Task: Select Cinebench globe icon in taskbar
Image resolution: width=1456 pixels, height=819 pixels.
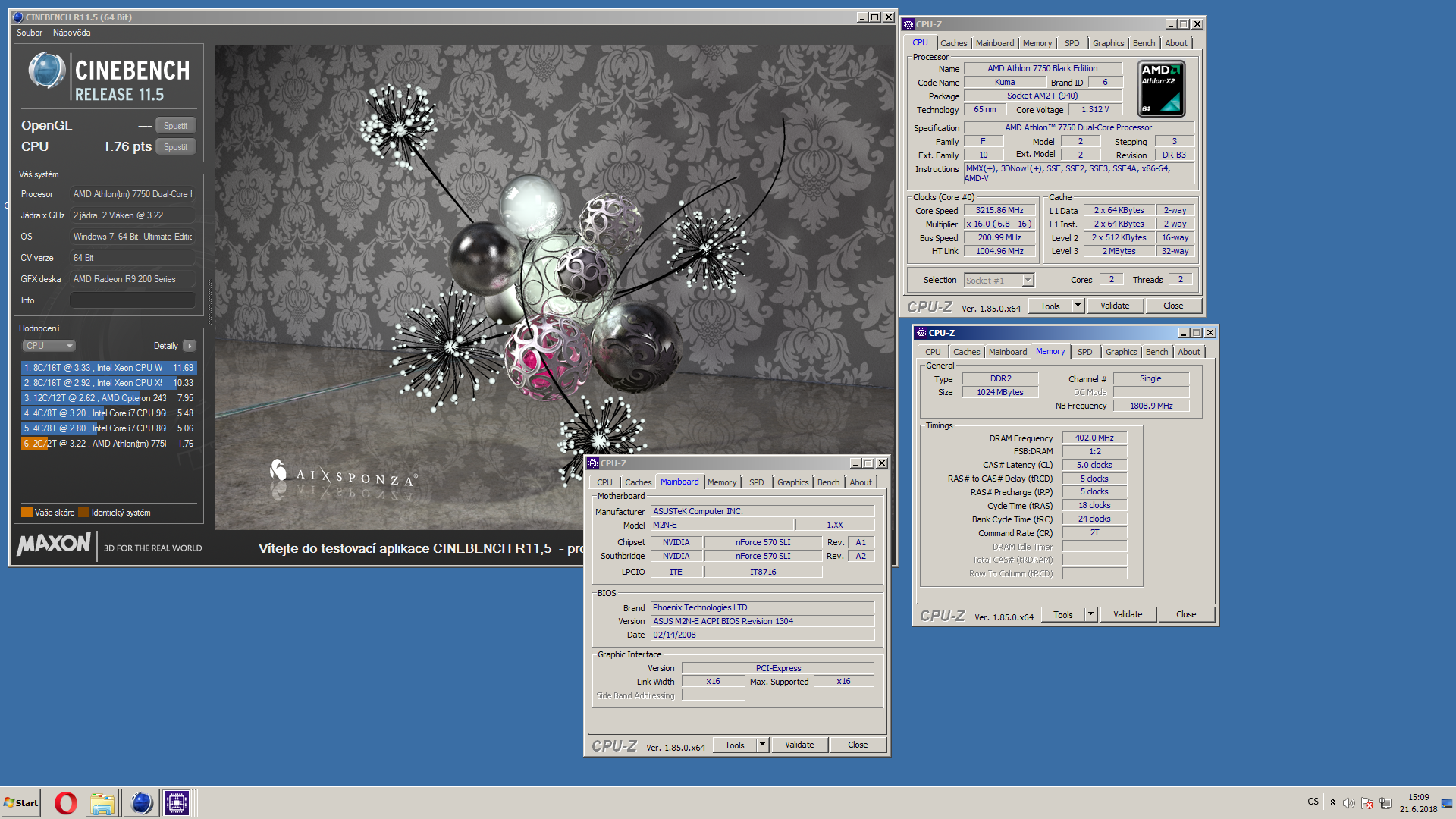Action: (141, 802)
